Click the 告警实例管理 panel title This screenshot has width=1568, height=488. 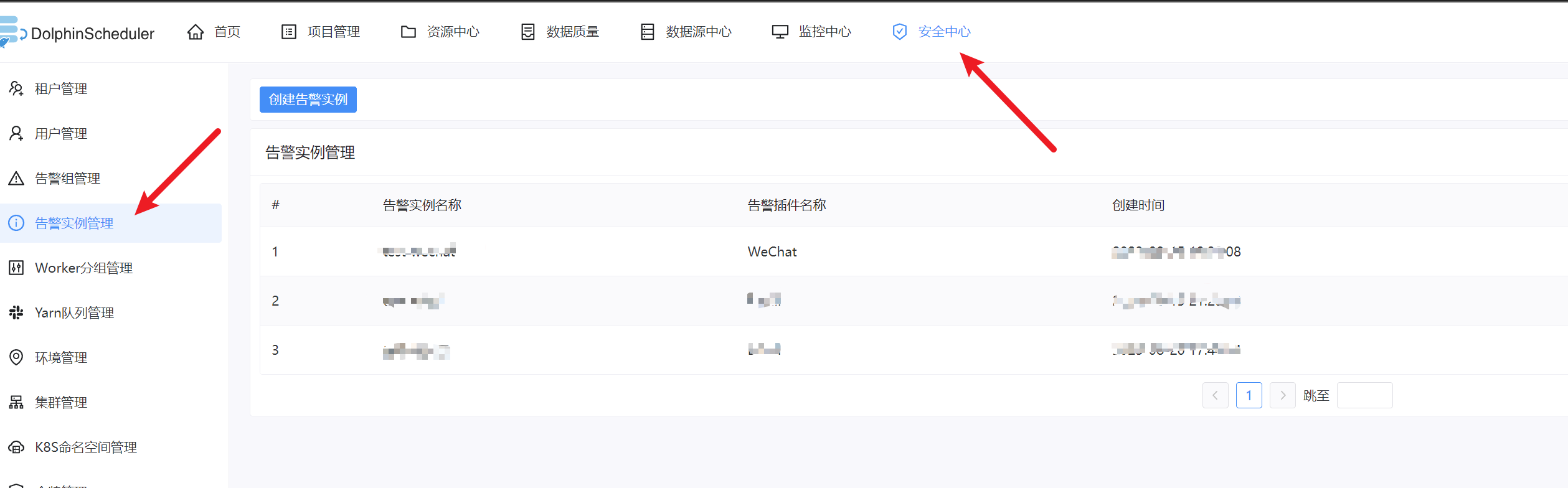(310, 152)
